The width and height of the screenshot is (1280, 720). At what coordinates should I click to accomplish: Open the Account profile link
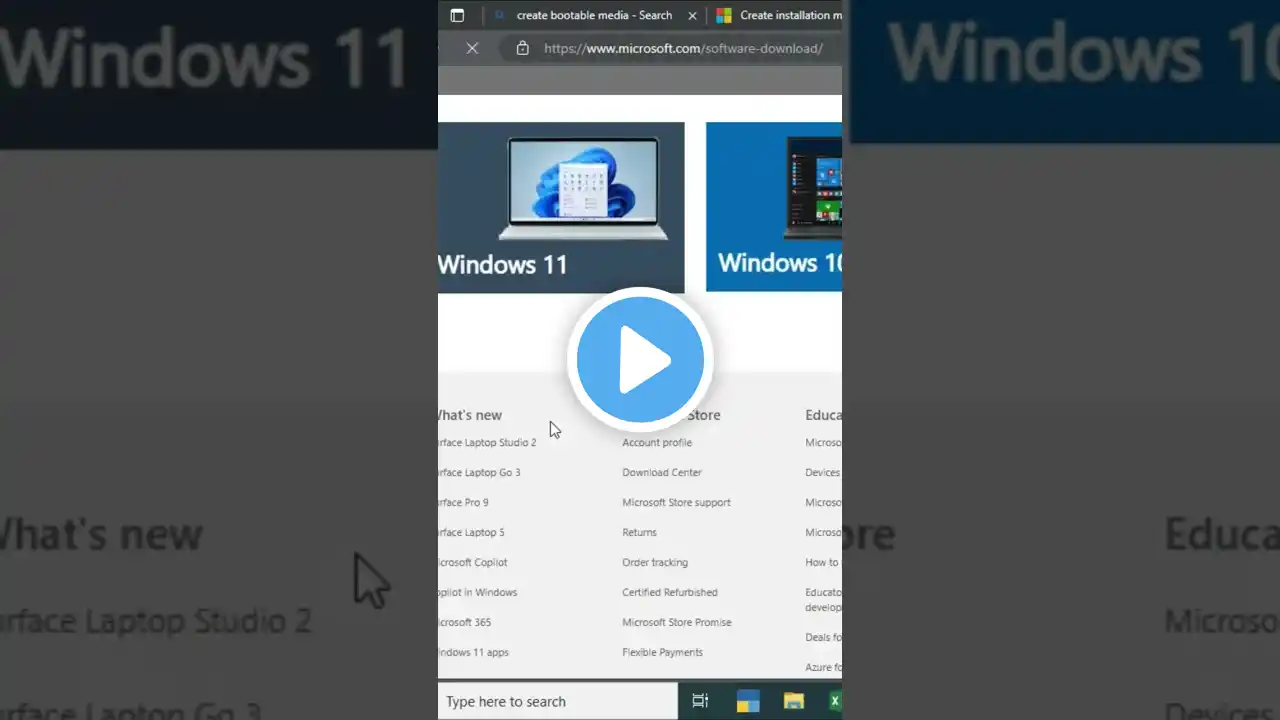(x=657, y=442)
